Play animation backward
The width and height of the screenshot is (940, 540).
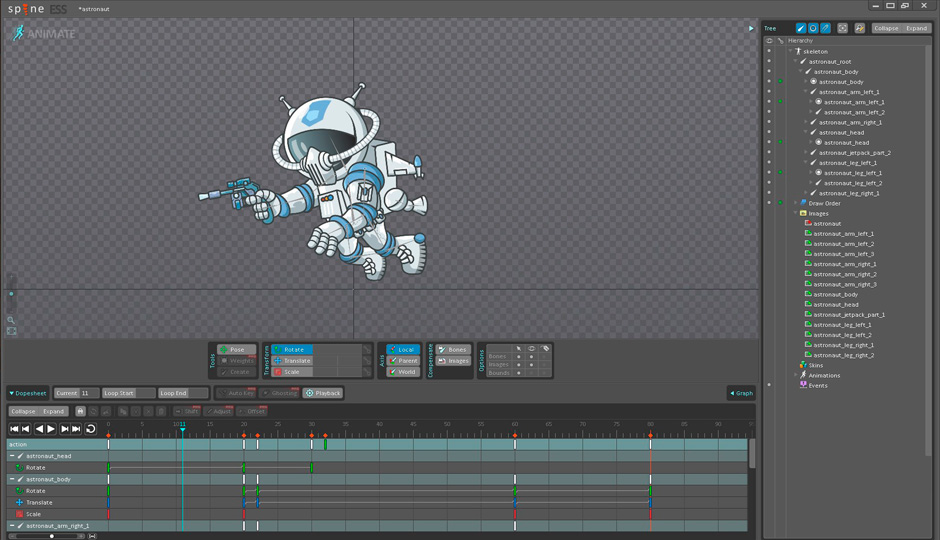pyautogui.click(x=39, y=429)
